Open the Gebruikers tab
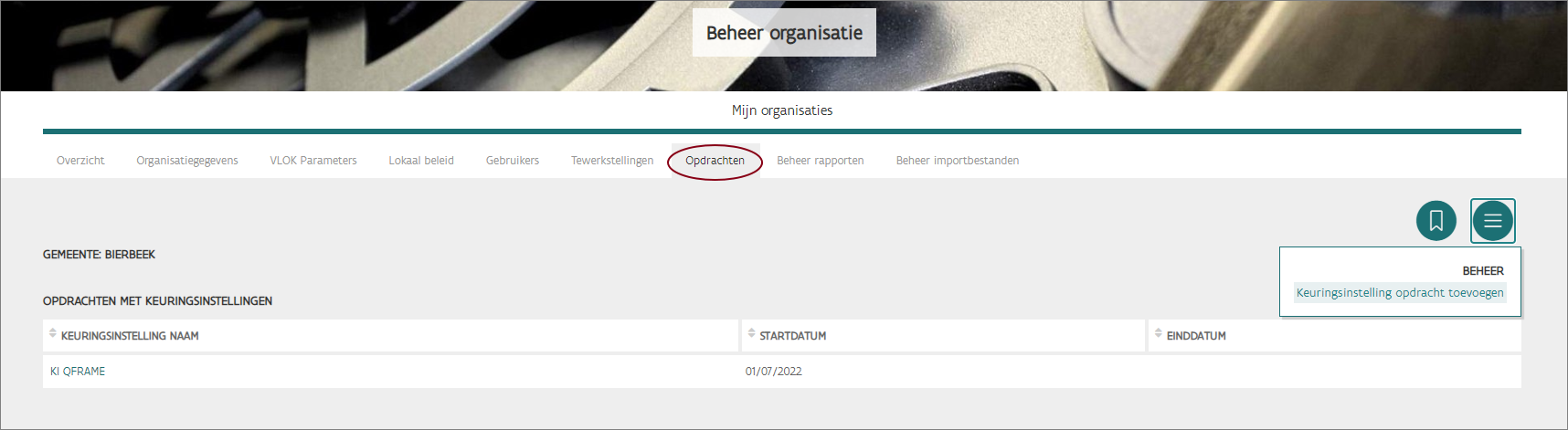This screenshot has height=430, width=1568. tap(513, 161)
